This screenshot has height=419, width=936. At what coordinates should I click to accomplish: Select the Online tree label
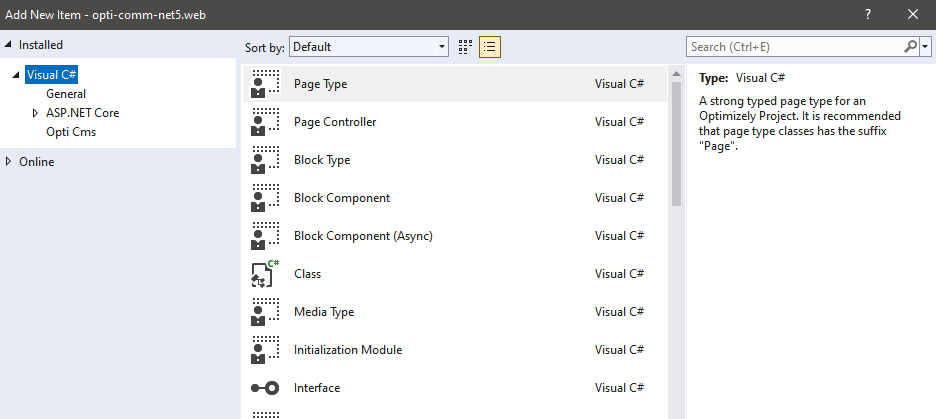[36, 162]
